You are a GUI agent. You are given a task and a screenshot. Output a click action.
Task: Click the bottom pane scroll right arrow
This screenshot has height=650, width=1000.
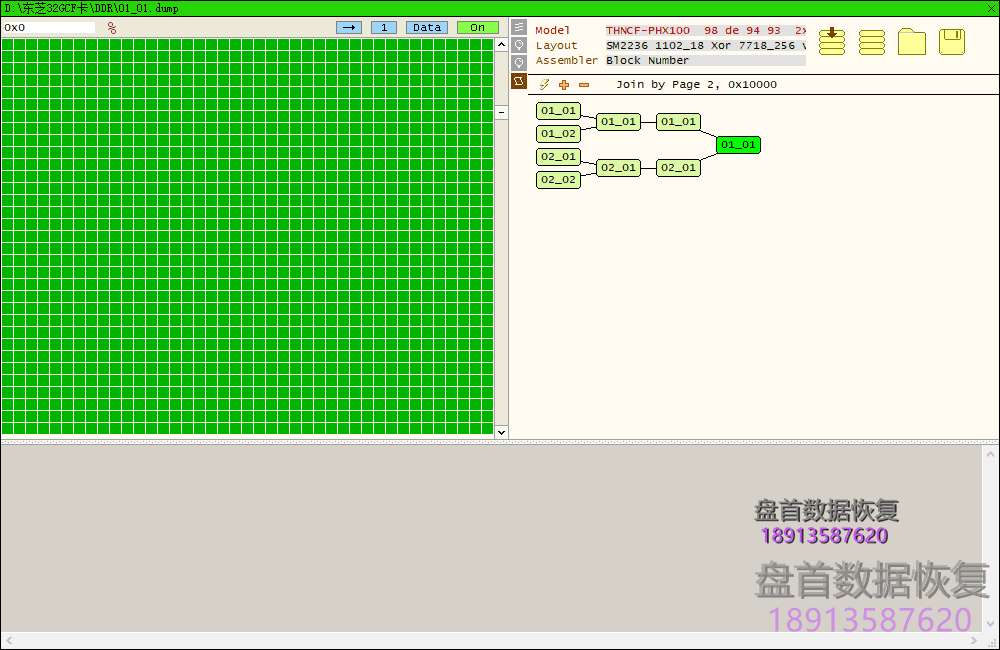(974, 640)
